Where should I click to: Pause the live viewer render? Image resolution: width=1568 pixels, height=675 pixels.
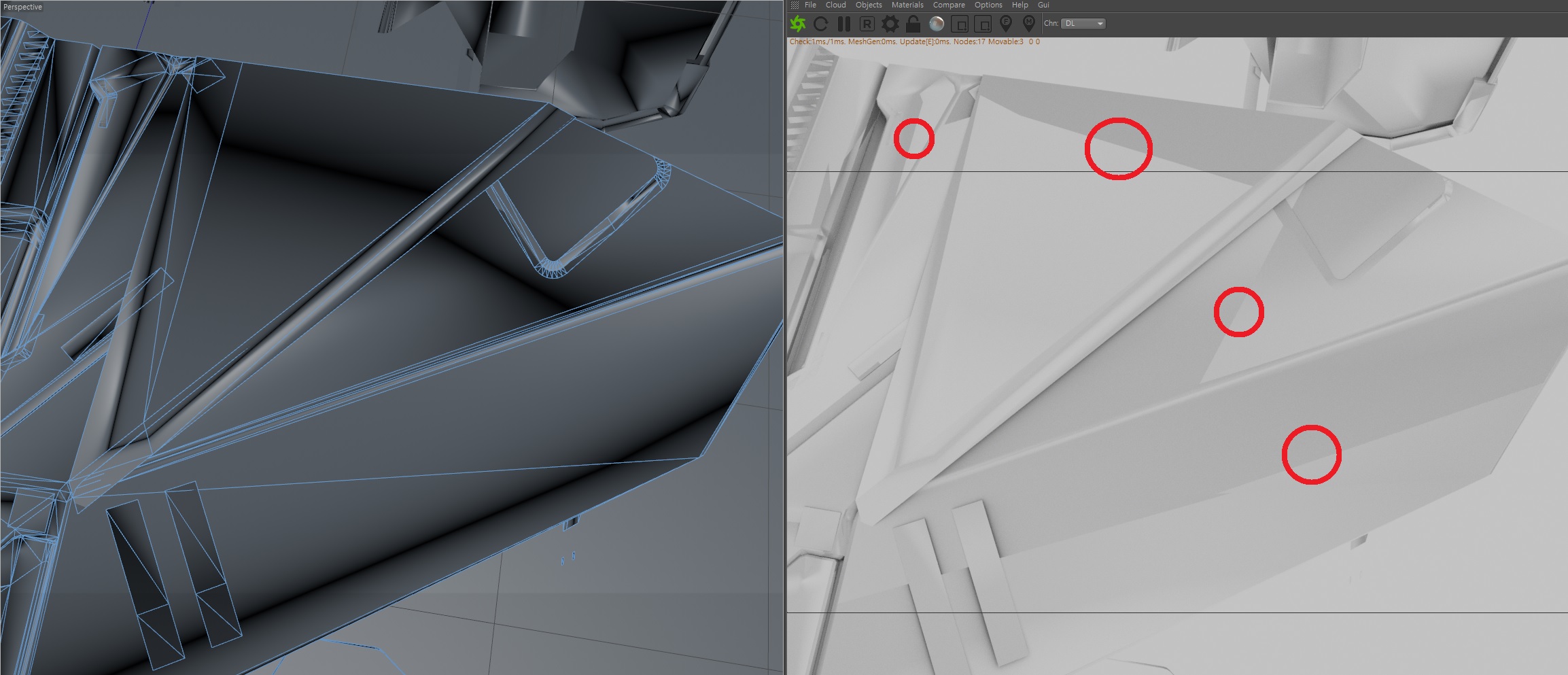pos(843,24)
